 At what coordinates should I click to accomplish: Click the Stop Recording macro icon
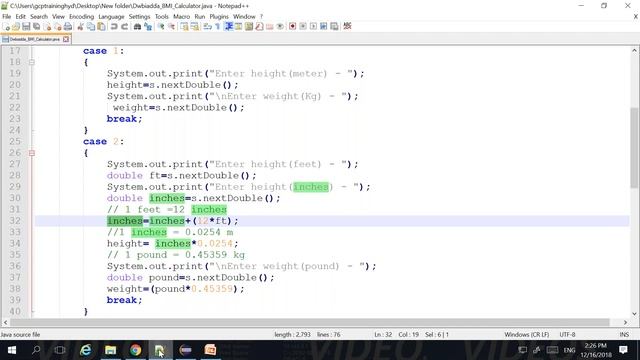click(303, 27)
